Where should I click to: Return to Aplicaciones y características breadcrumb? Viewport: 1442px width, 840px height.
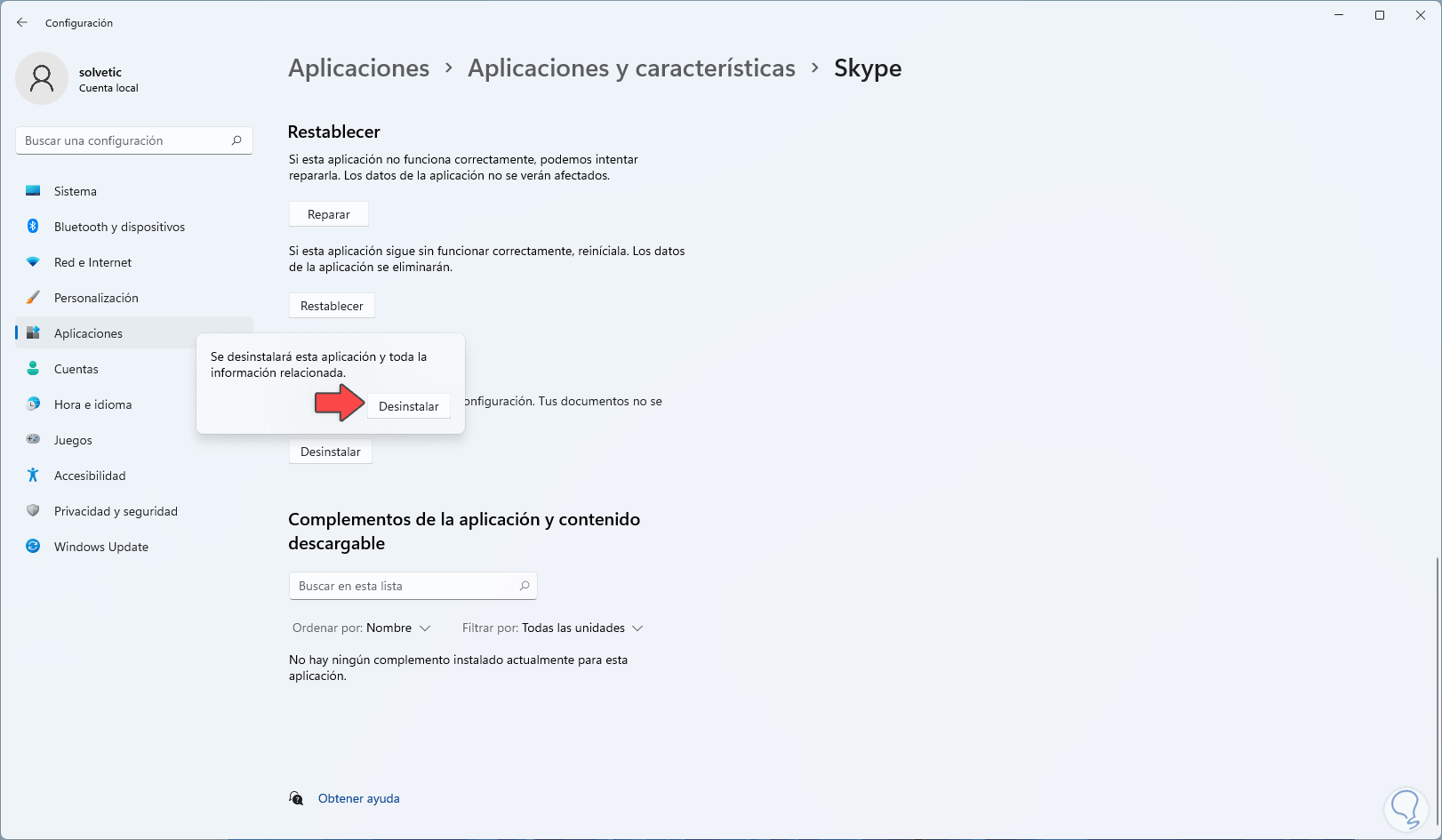point(632,68)
